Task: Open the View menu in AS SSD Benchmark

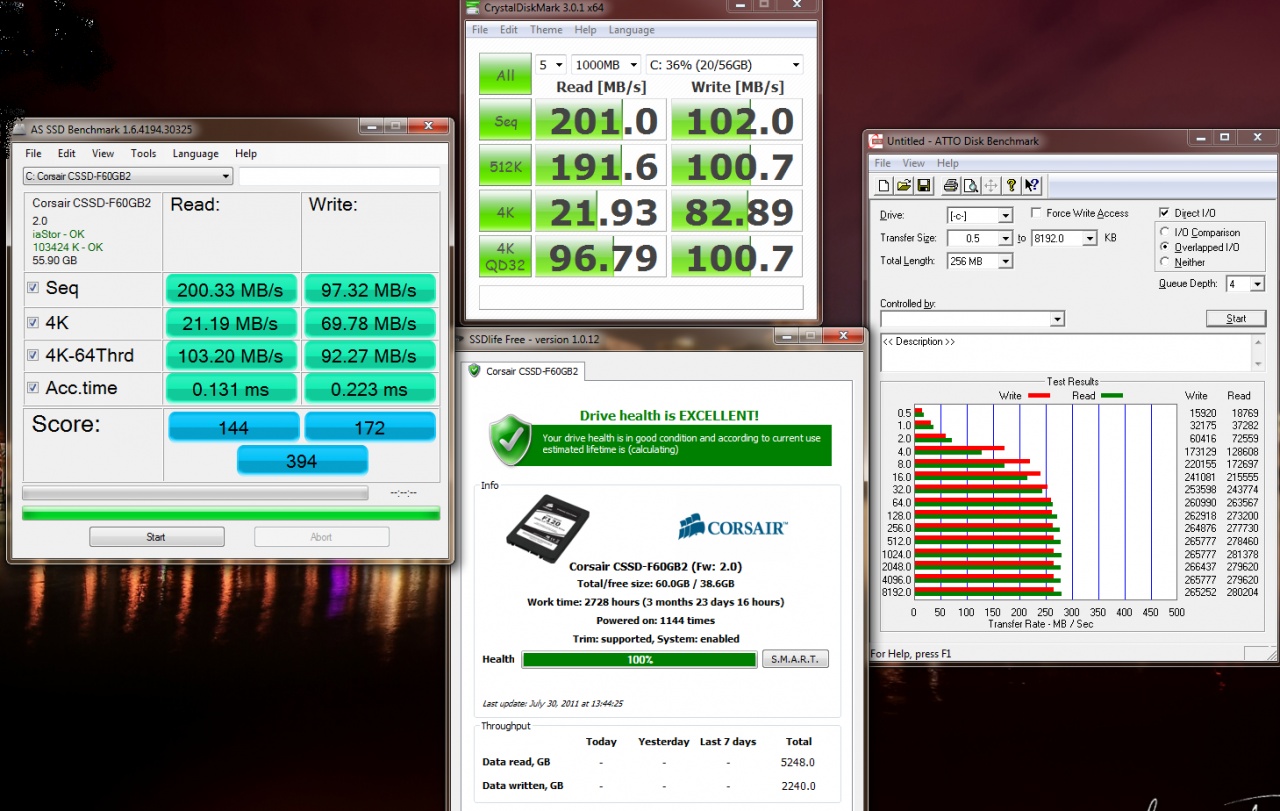Action: click(x=103, y=153)
